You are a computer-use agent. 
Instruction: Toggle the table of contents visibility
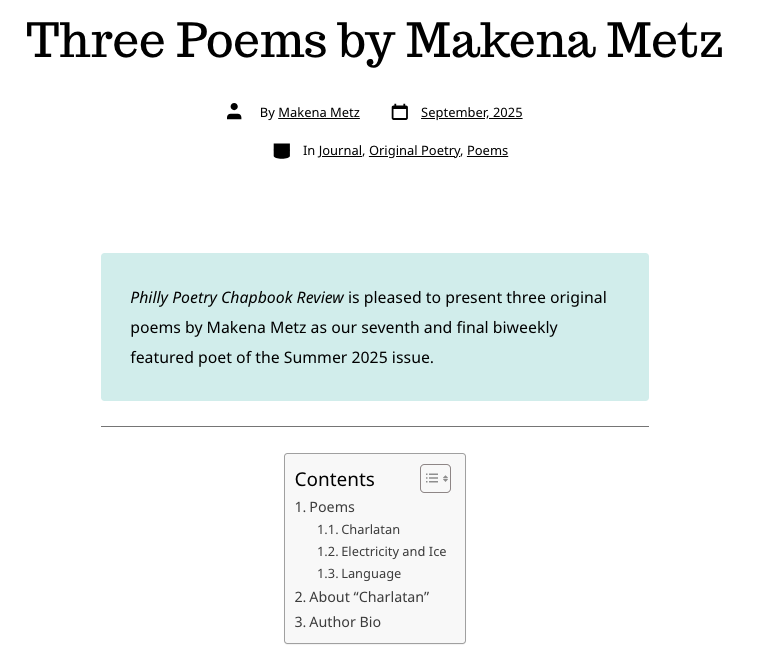click(x=435, y=479)
